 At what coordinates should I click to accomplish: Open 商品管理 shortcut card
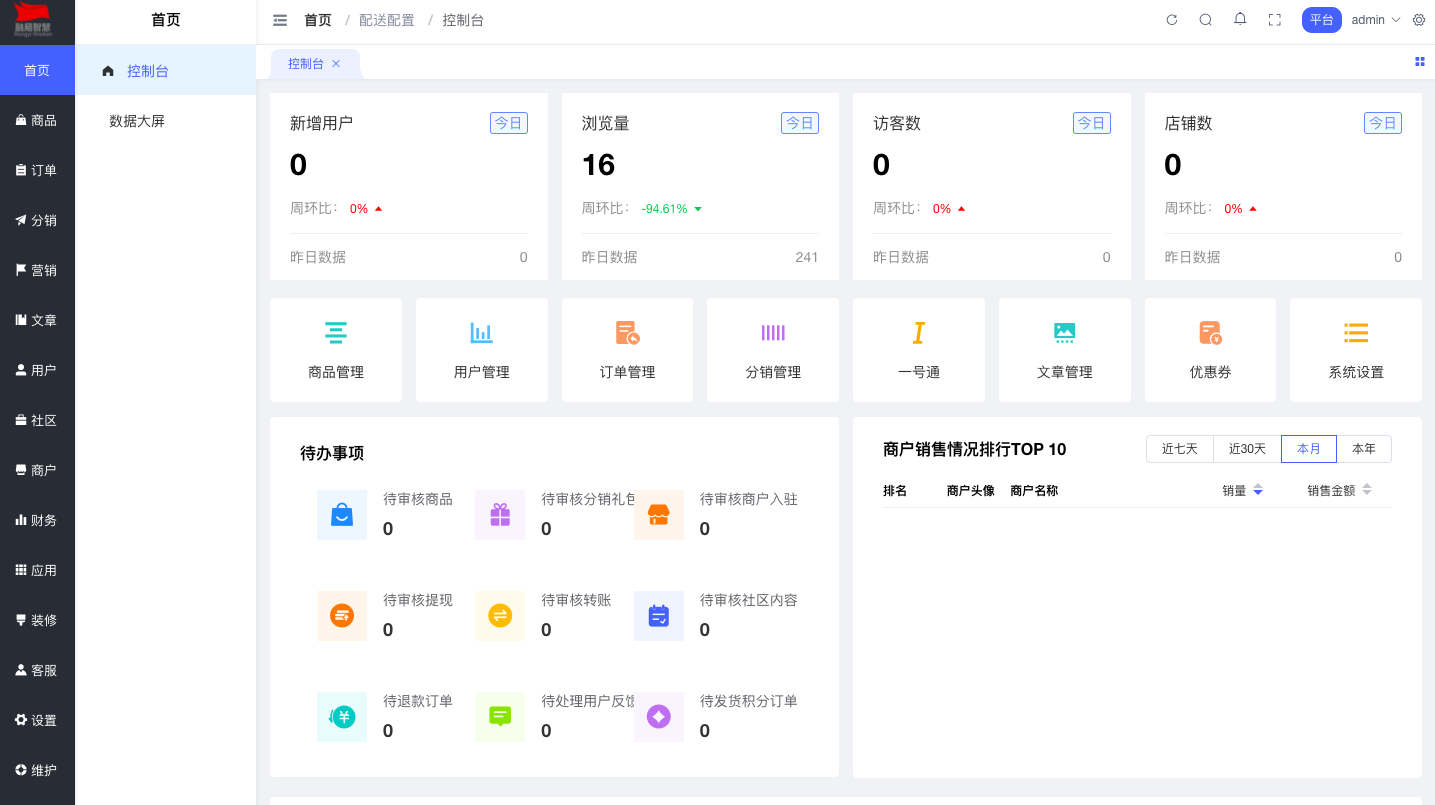point(336,350)
